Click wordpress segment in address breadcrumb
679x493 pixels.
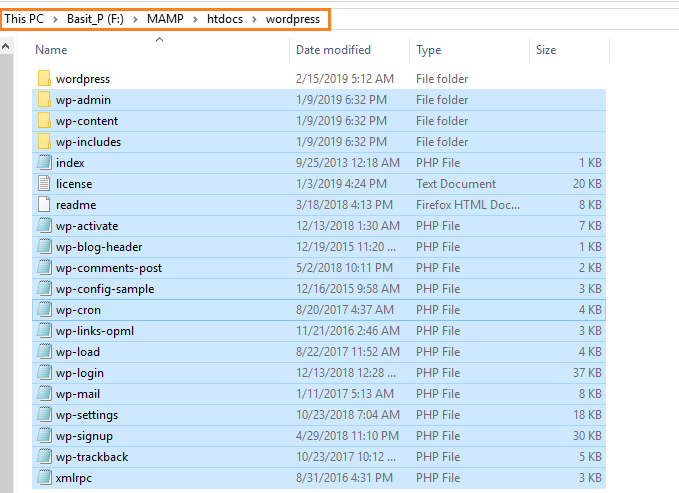[293, 19]
